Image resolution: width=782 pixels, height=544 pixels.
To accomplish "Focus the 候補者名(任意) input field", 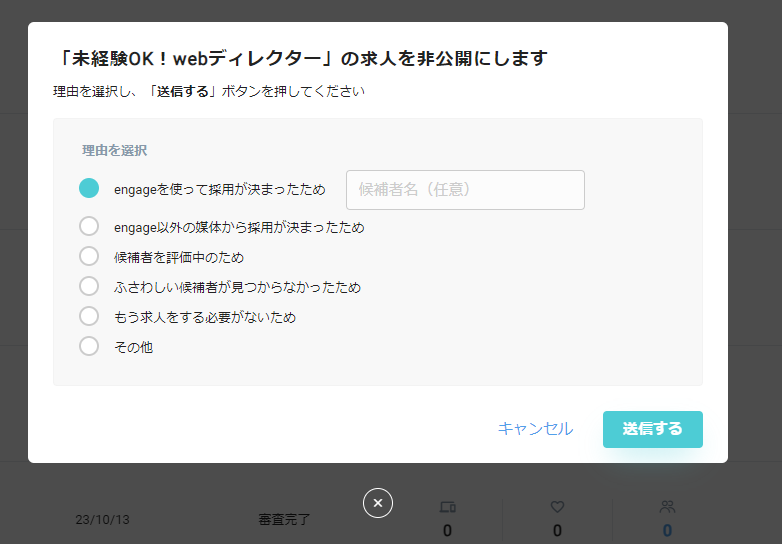I will [x=465, y=190].
